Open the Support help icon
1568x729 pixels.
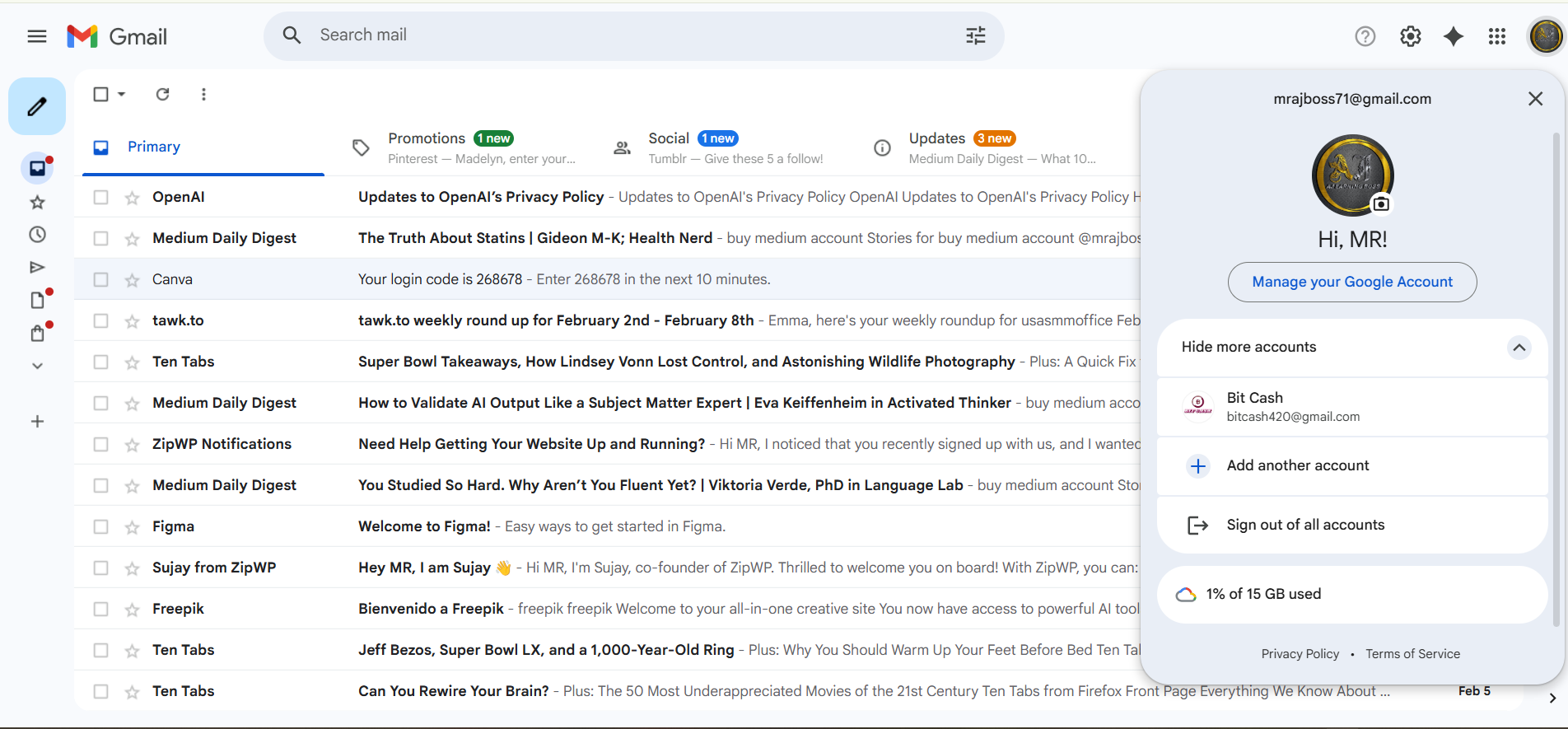(x=1365, y=36)
